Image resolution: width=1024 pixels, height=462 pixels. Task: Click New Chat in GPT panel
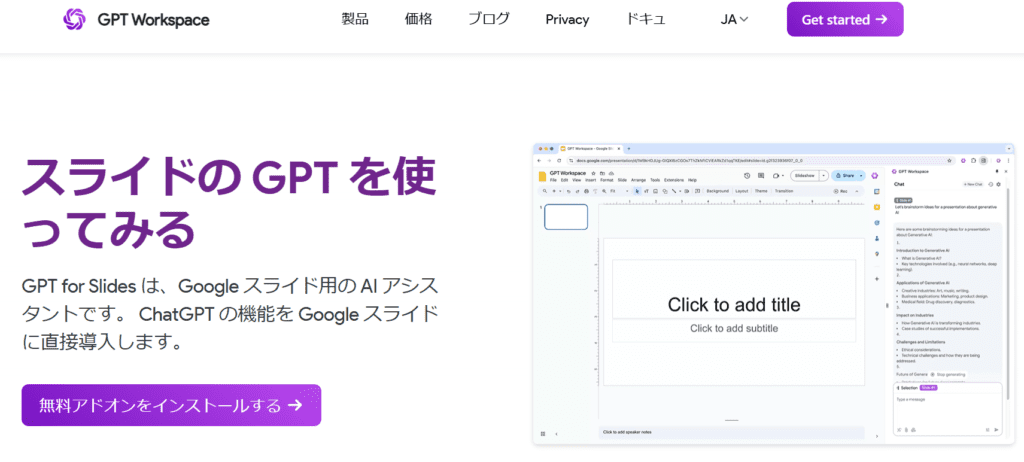[x=973, y=184]
